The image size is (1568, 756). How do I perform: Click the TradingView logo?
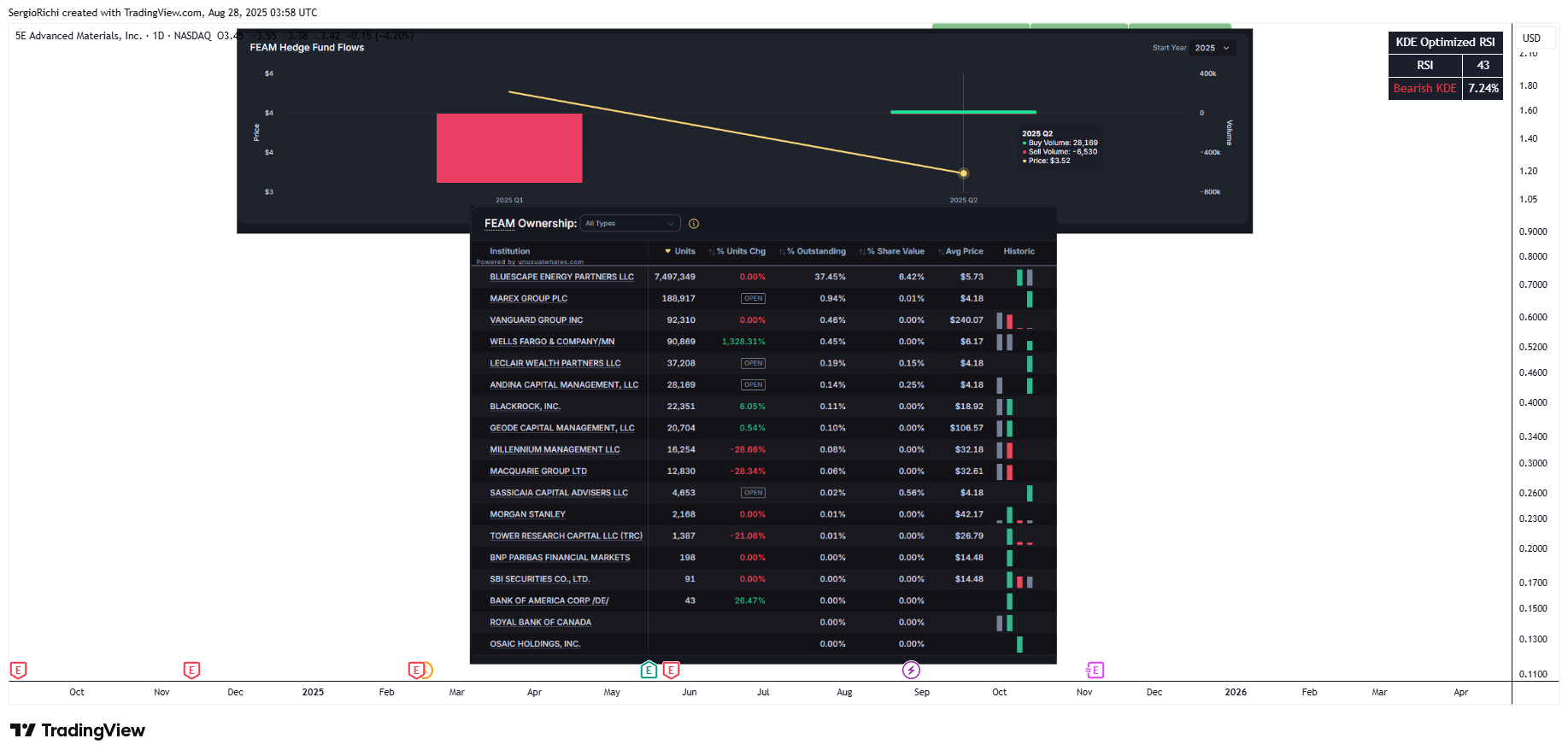click(78, 730)
